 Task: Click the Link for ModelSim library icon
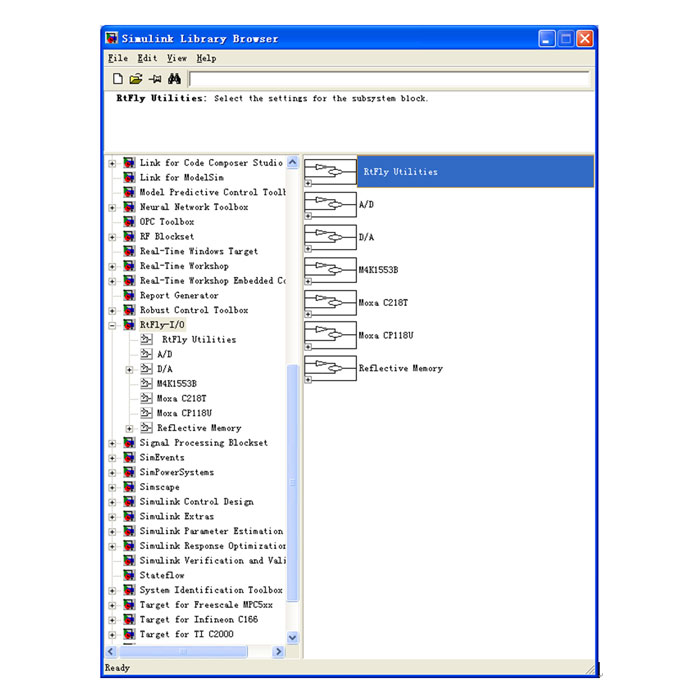(x=129, y=177)
